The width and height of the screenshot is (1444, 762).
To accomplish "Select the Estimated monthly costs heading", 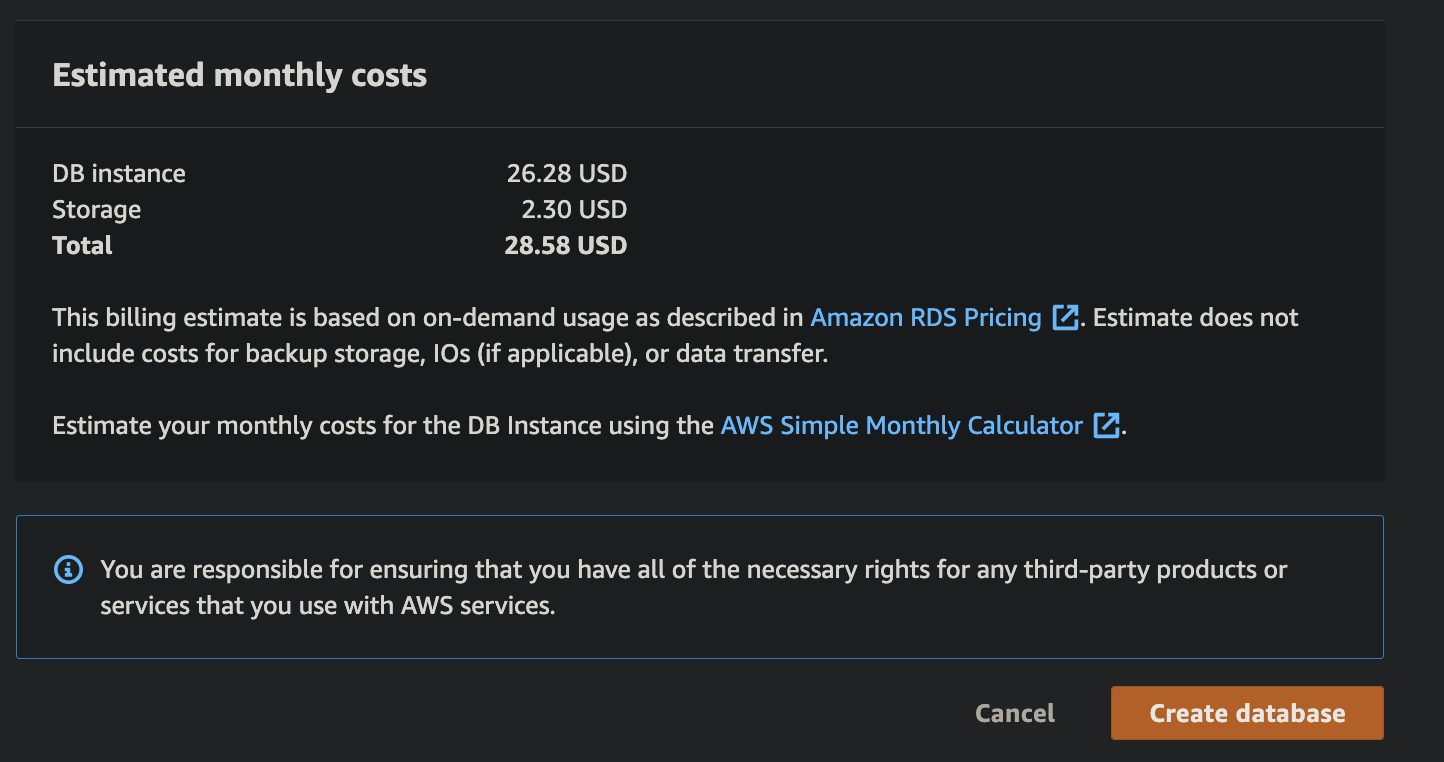I will click(x=240, y=76).
